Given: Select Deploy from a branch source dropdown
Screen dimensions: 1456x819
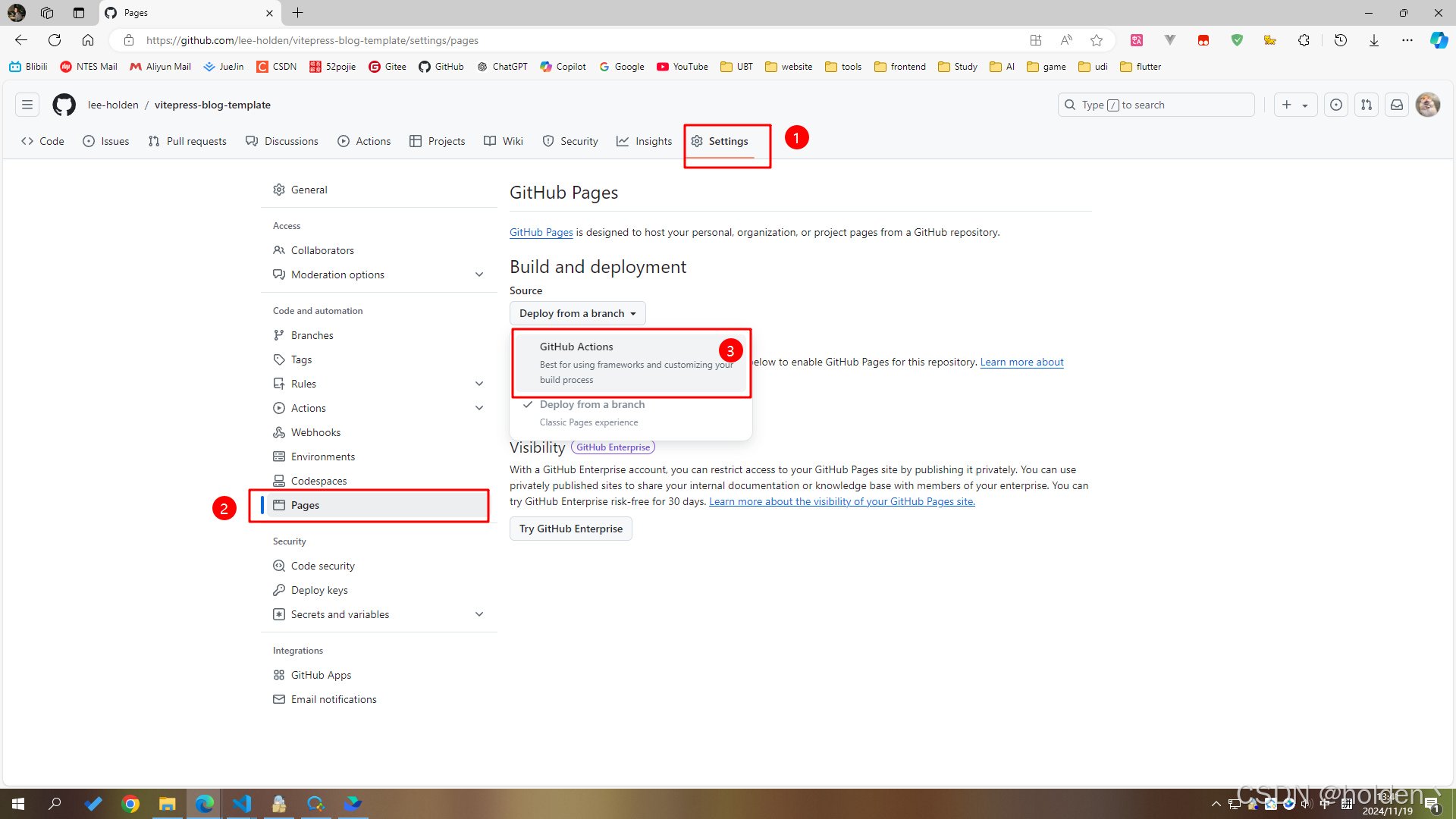Looking at the screenshot, I should pyautogui.click(x=577, y=312).
